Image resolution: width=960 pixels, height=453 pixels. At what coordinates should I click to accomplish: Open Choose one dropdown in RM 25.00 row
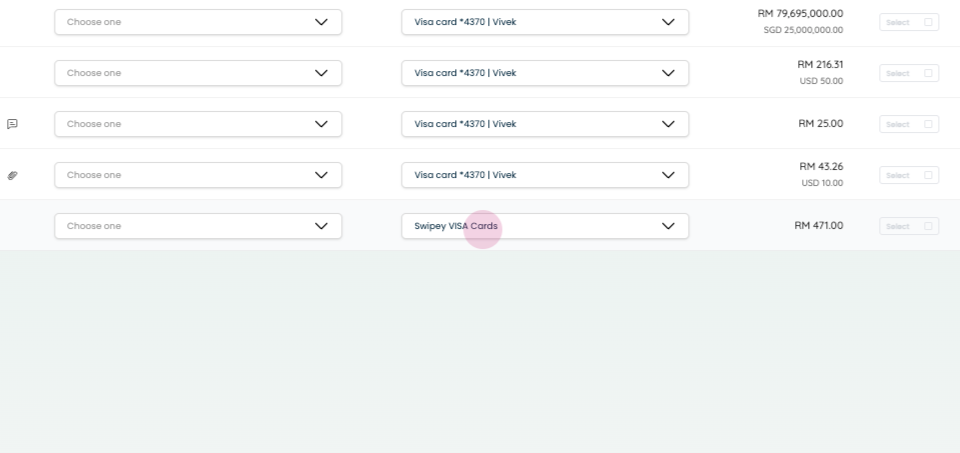coord(198,124)
